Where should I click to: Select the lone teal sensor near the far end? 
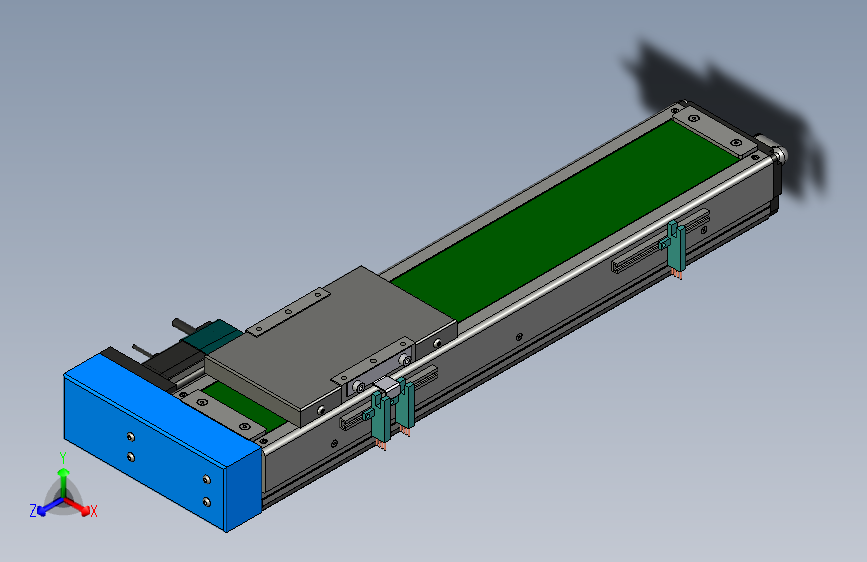point(676,247)
